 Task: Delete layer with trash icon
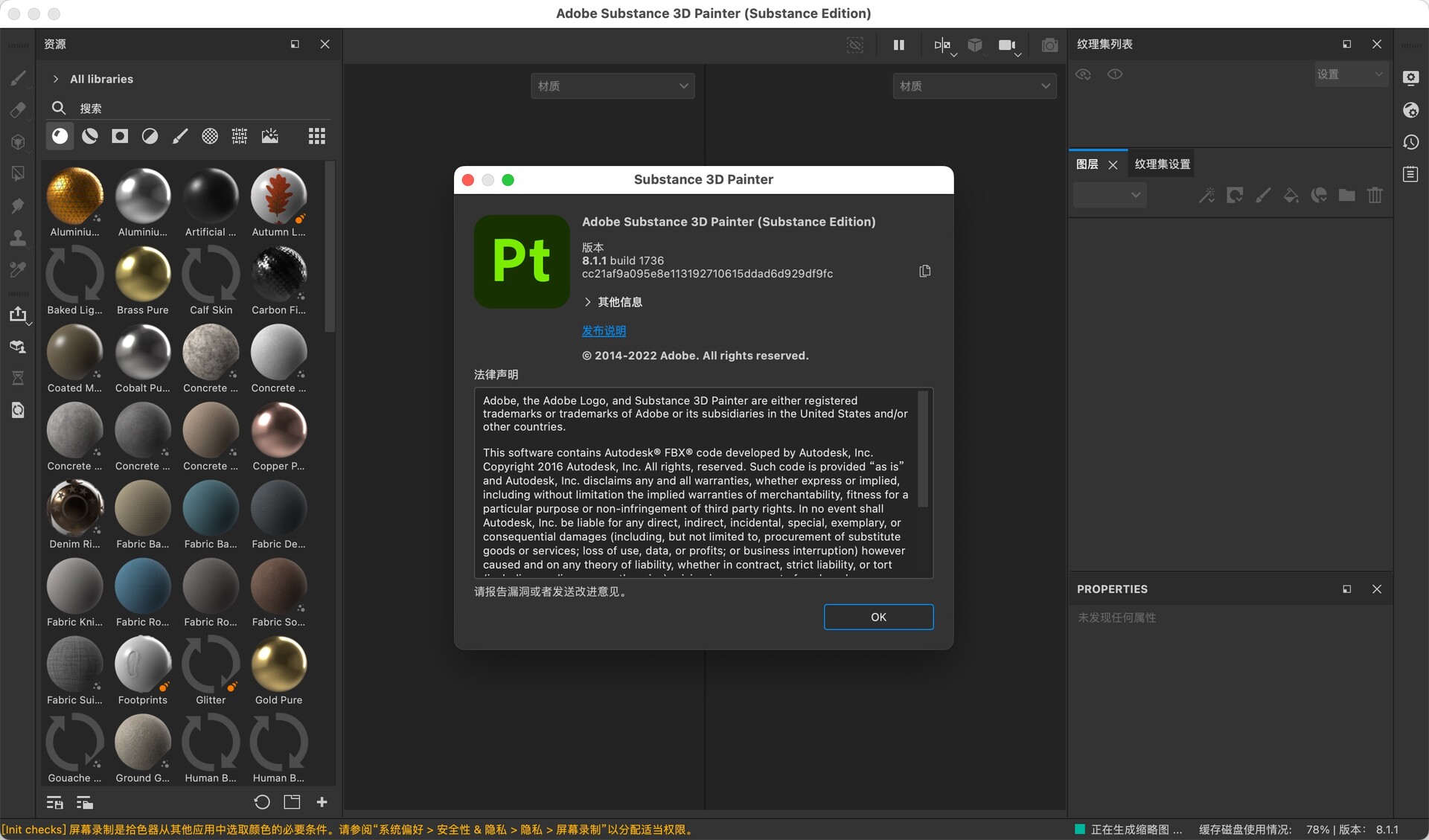coord(1375,195)
